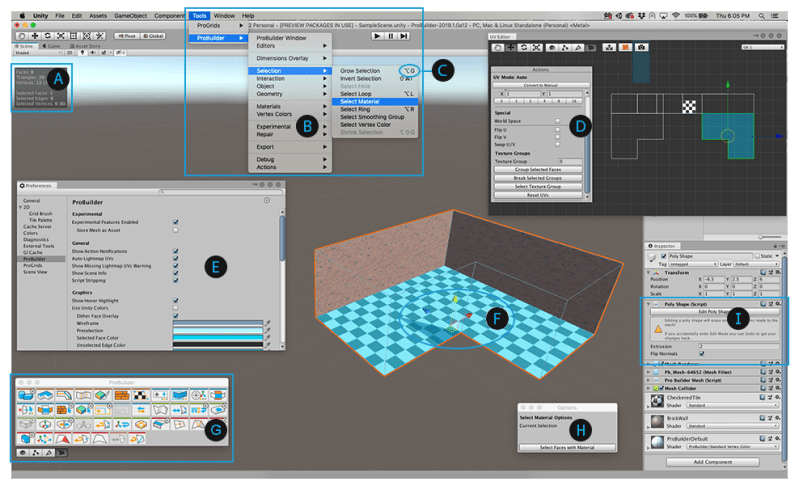This screenshot has width=799, height=490.
Task: Click Select Faces with Material button
Action: (567, 447)
